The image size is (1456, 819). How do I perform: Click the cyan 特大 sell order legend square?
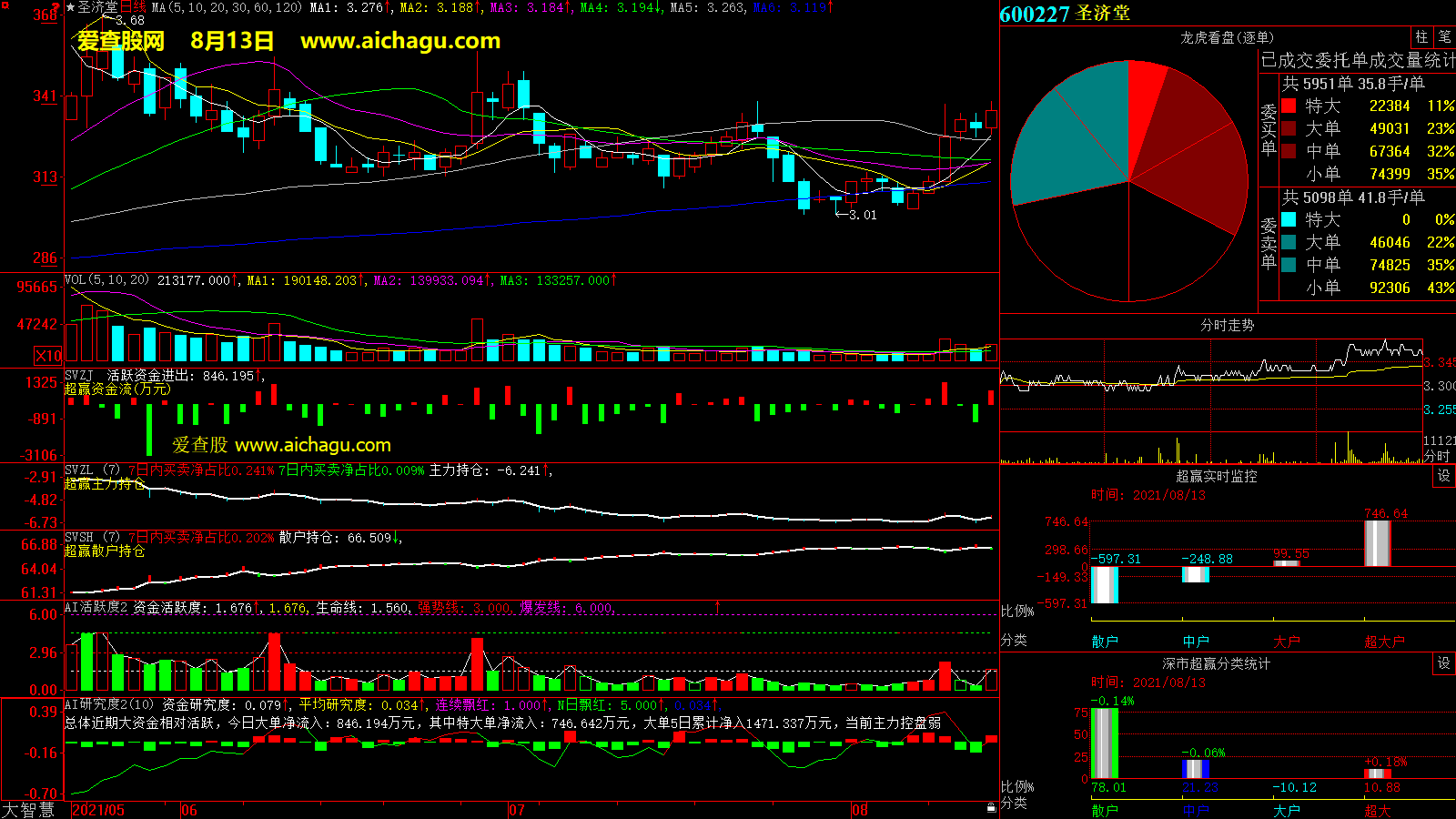(1289, 220)
